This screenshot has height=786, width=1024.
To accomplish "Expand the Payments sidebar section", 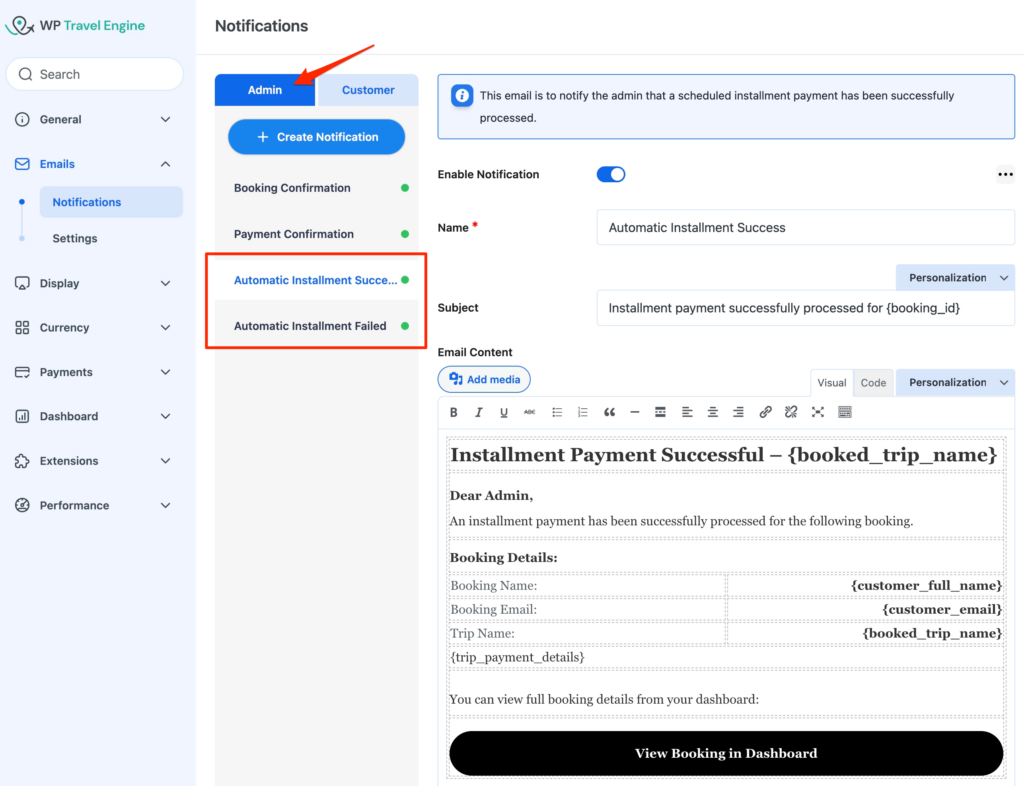I will [93, 372].
